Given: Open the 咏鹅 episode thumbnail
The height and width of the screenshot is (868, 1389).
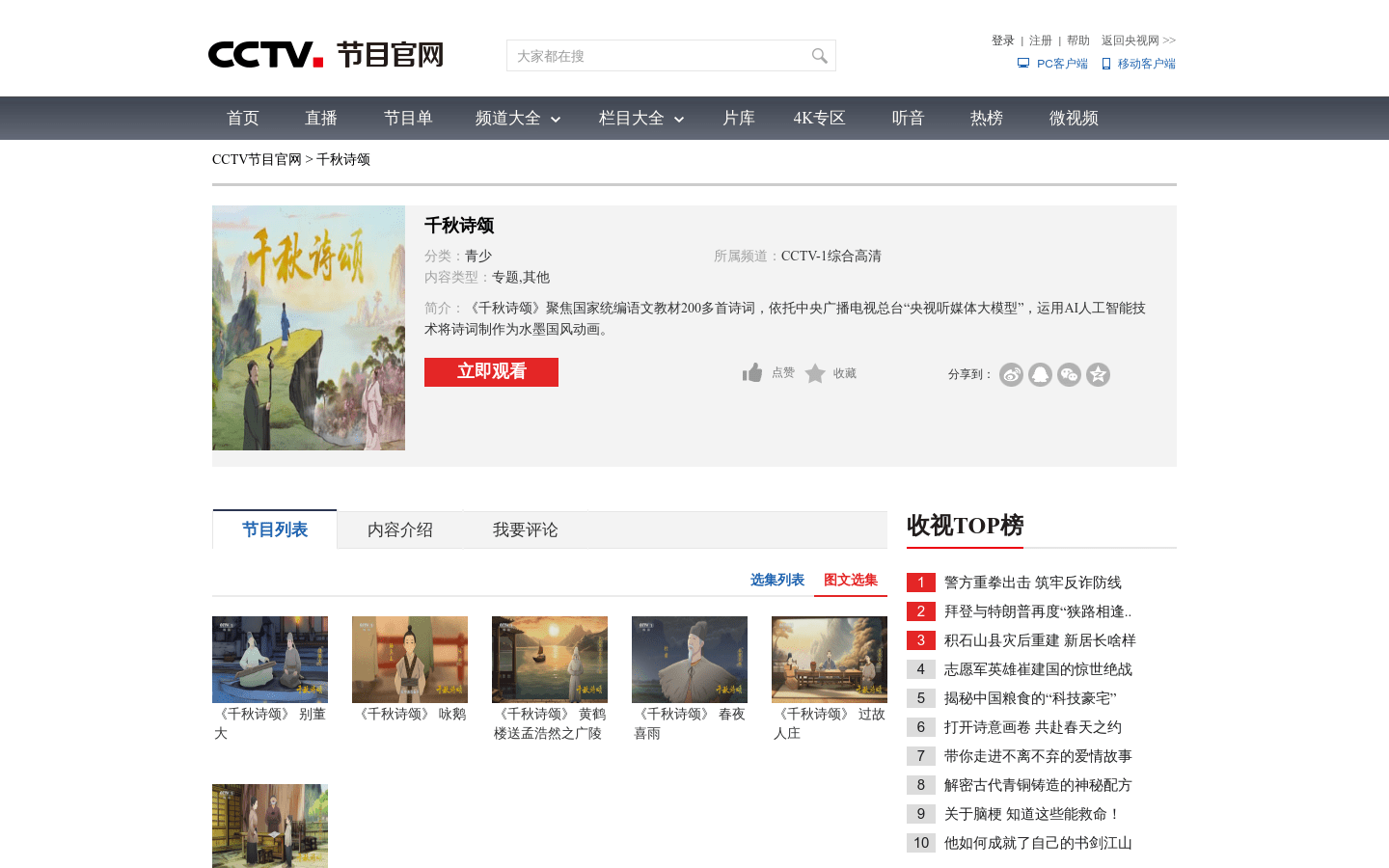Looking at the screenshot, I should (410, 660).
